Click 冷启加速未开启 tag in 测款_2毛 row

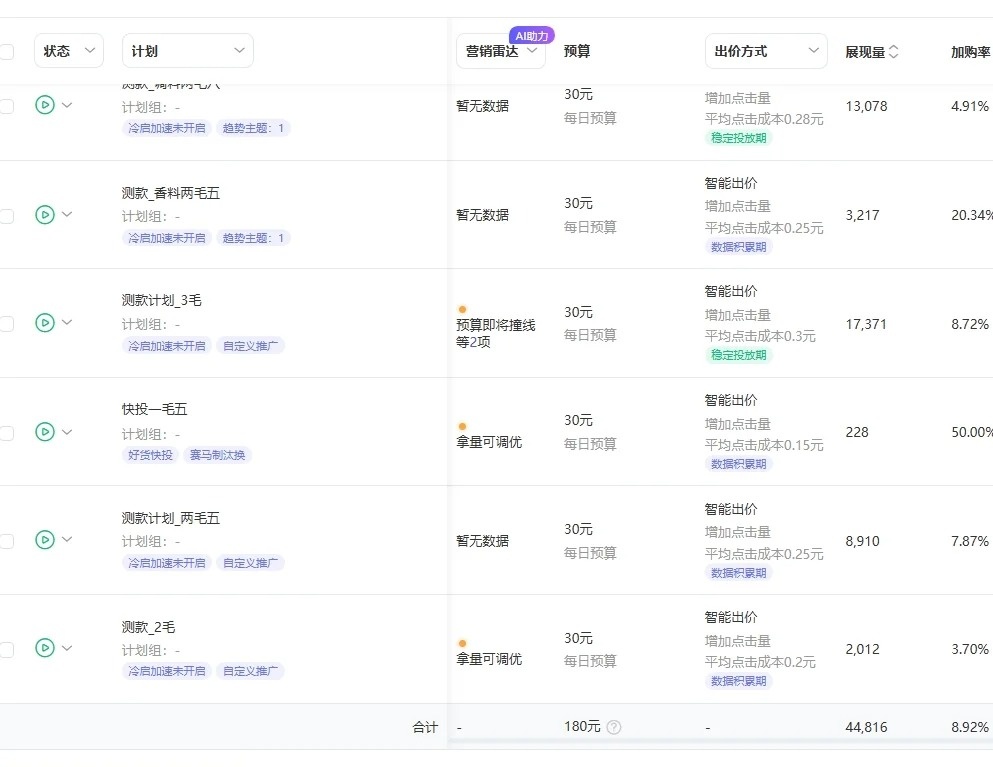coord(167,671)
